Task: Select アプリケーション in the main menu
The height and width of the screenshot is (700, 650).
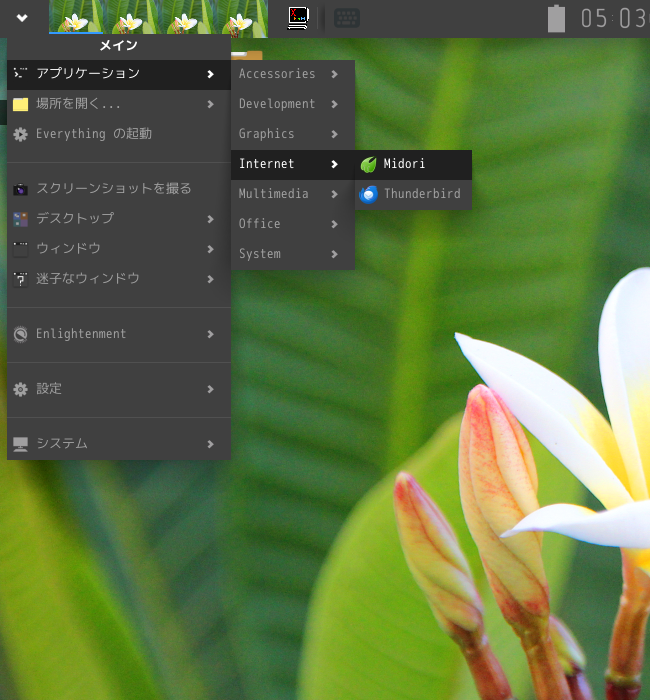Action: point(119,75)
